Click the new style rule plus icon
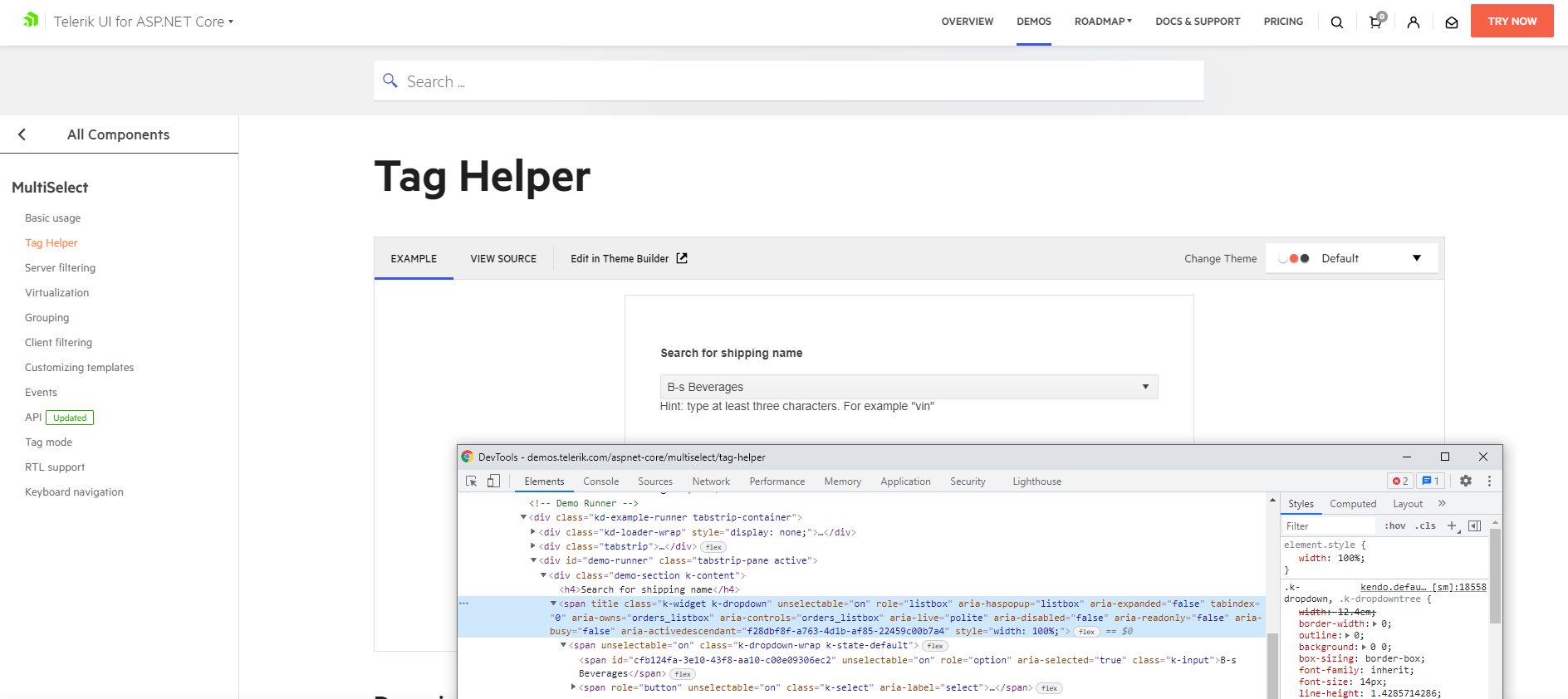This screenshot has height=699, width=1568. pyautogui.click(x=1452, y=526)
